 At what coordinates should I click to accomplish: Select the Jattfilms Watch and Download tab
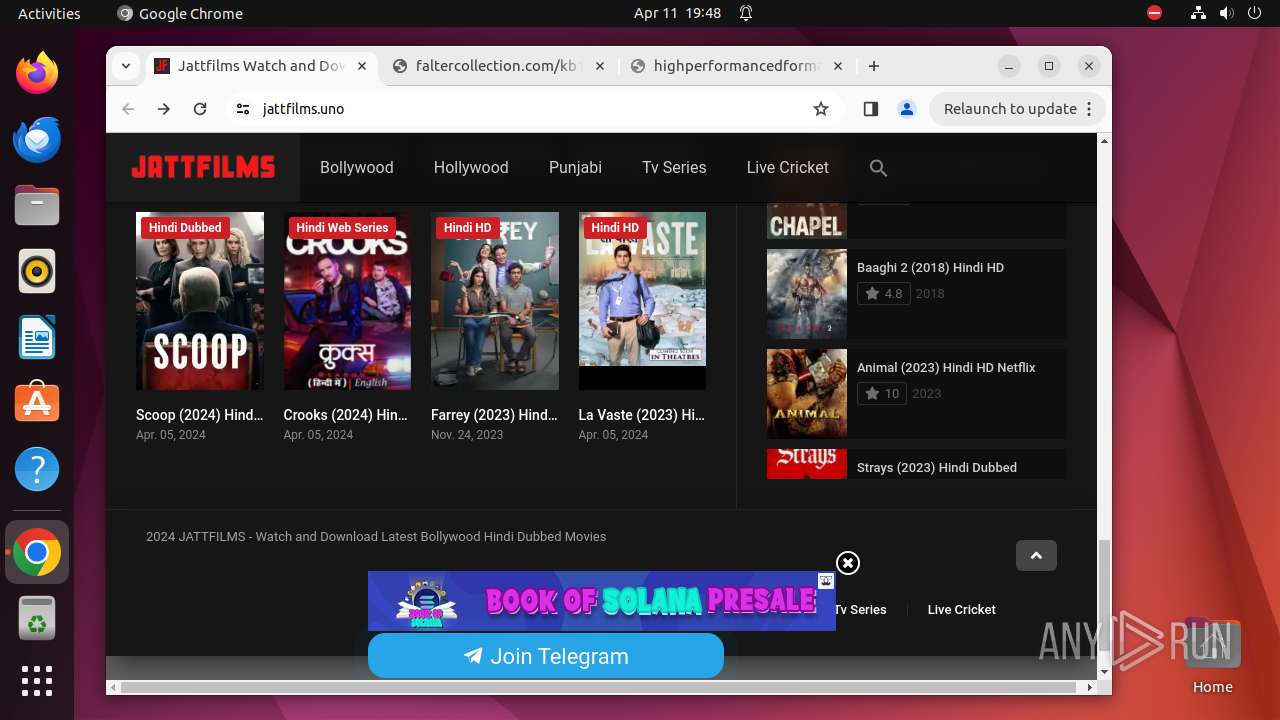261,66
